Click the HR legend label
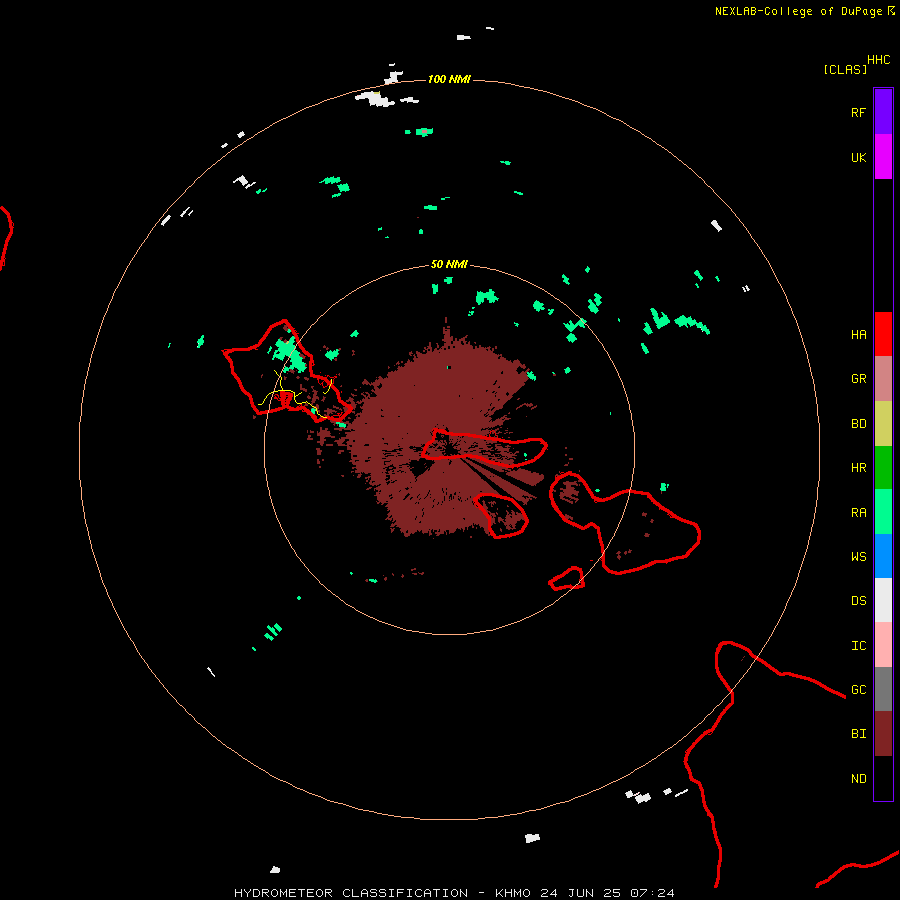Screen dimensions: 900x900 click(858, 468)
